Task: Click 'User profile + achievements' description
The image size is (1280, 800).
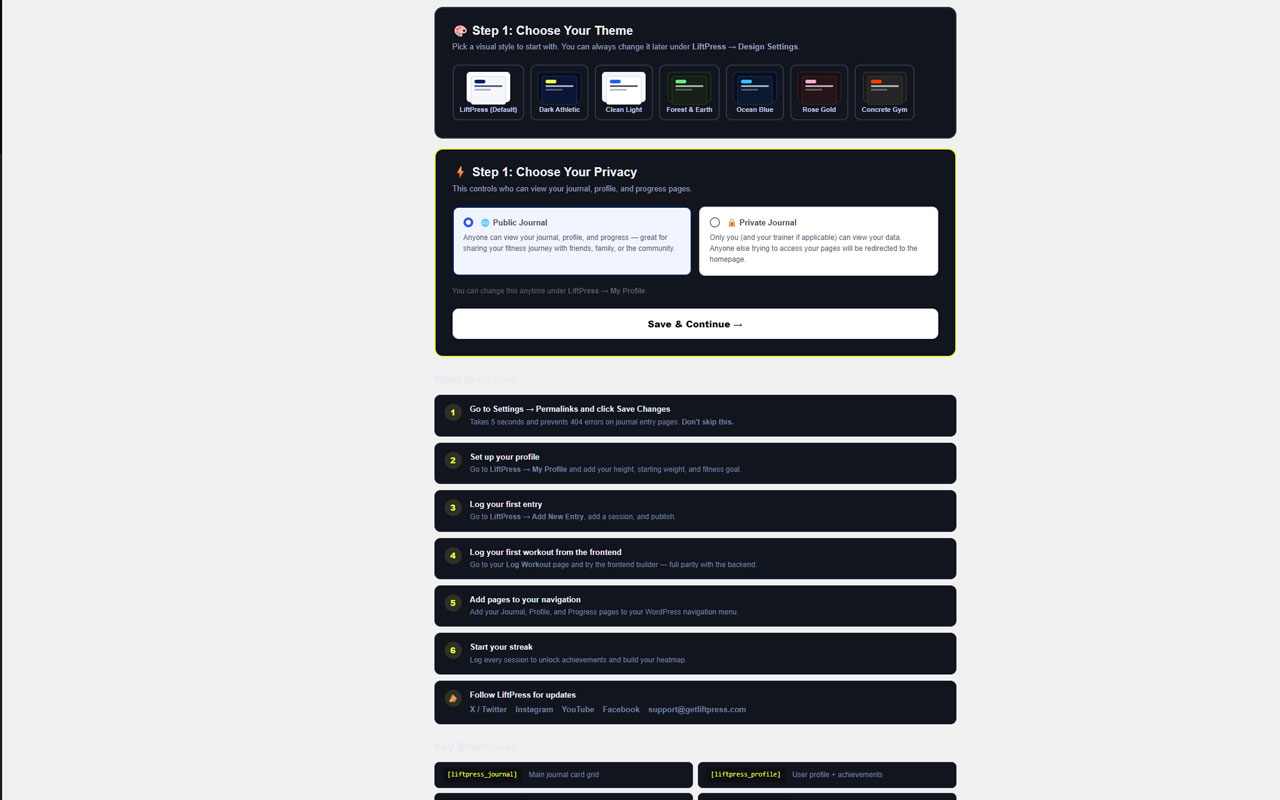Action: coord(837,775)
